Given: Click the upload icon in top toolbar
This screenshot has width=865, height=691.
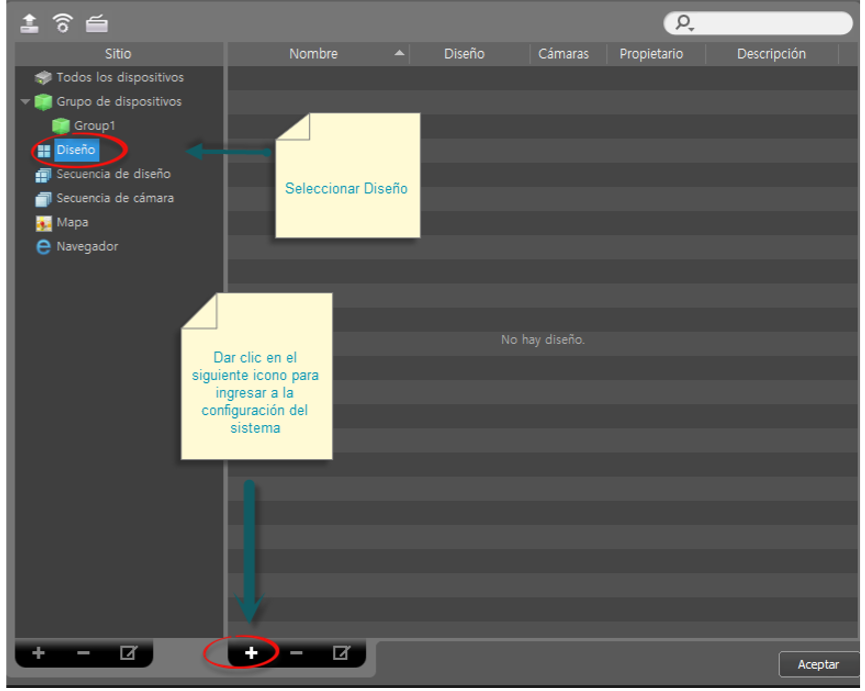Looking at the screenshot, I should (x=29, y=23).
